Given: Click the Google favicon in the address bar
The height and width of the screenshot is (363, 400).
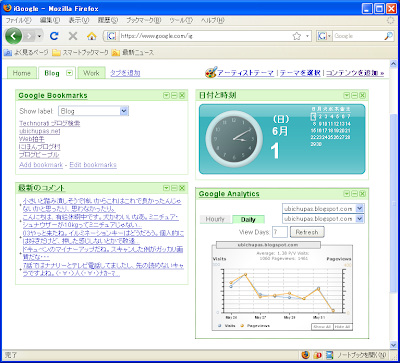Looking at the screenshot, I should tap(112, 36).
